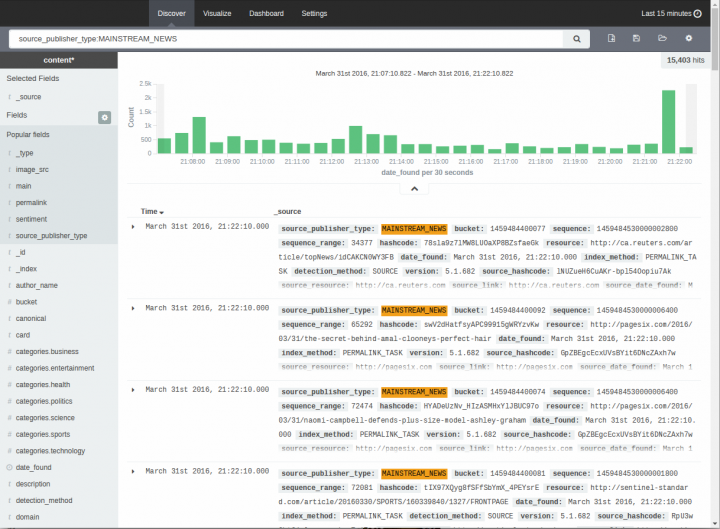The width and height of the screenshot is (720, 529).
Task: Open the Discover settings gear icon
Action: click(688, 38)
